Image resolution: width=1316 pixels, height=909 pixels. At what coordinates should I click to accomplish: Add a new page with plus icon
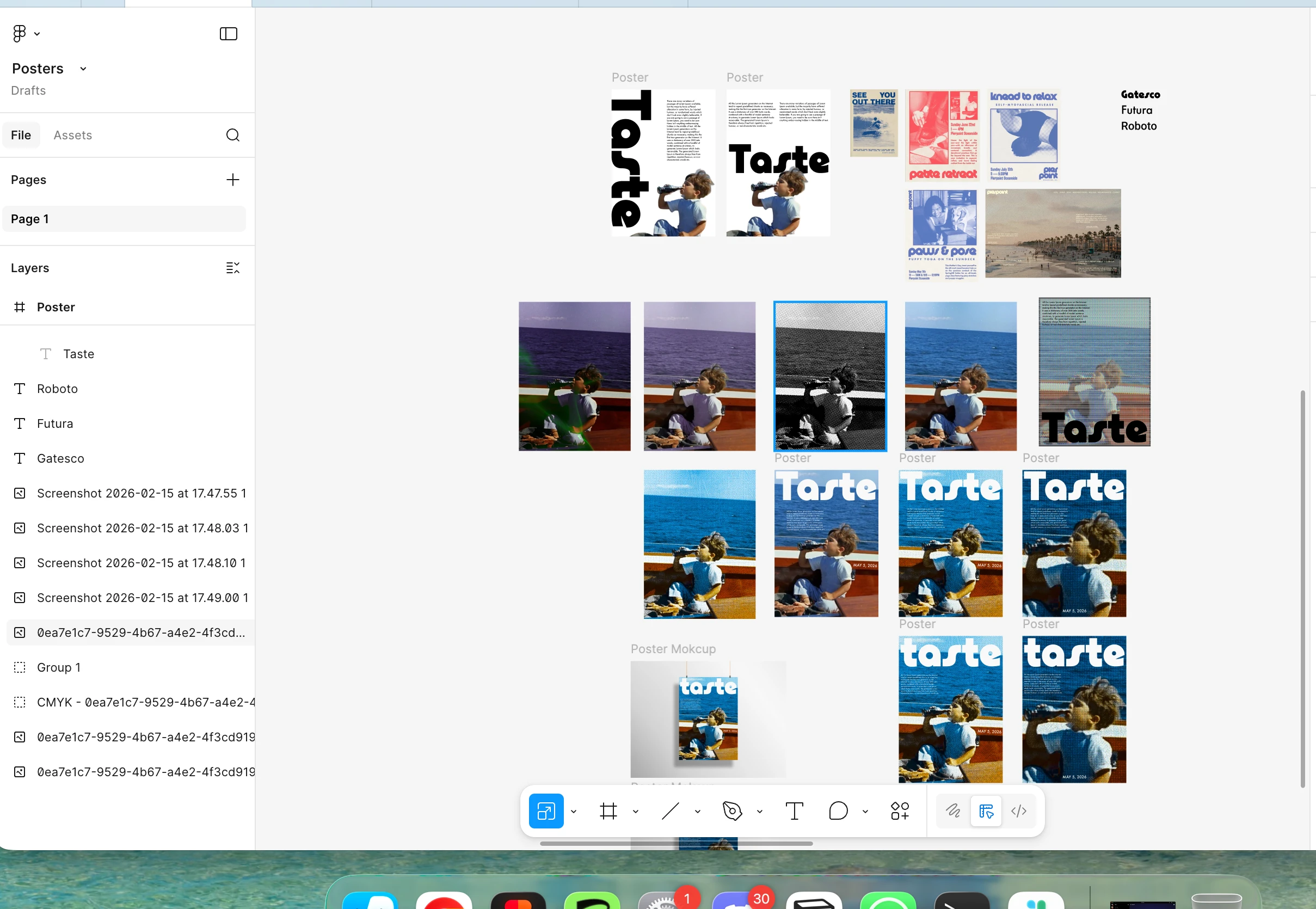click(232, 180)
